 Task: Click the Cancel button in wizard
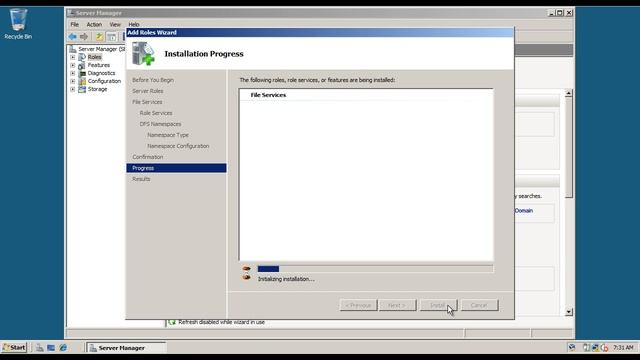(x=480, y=305)
